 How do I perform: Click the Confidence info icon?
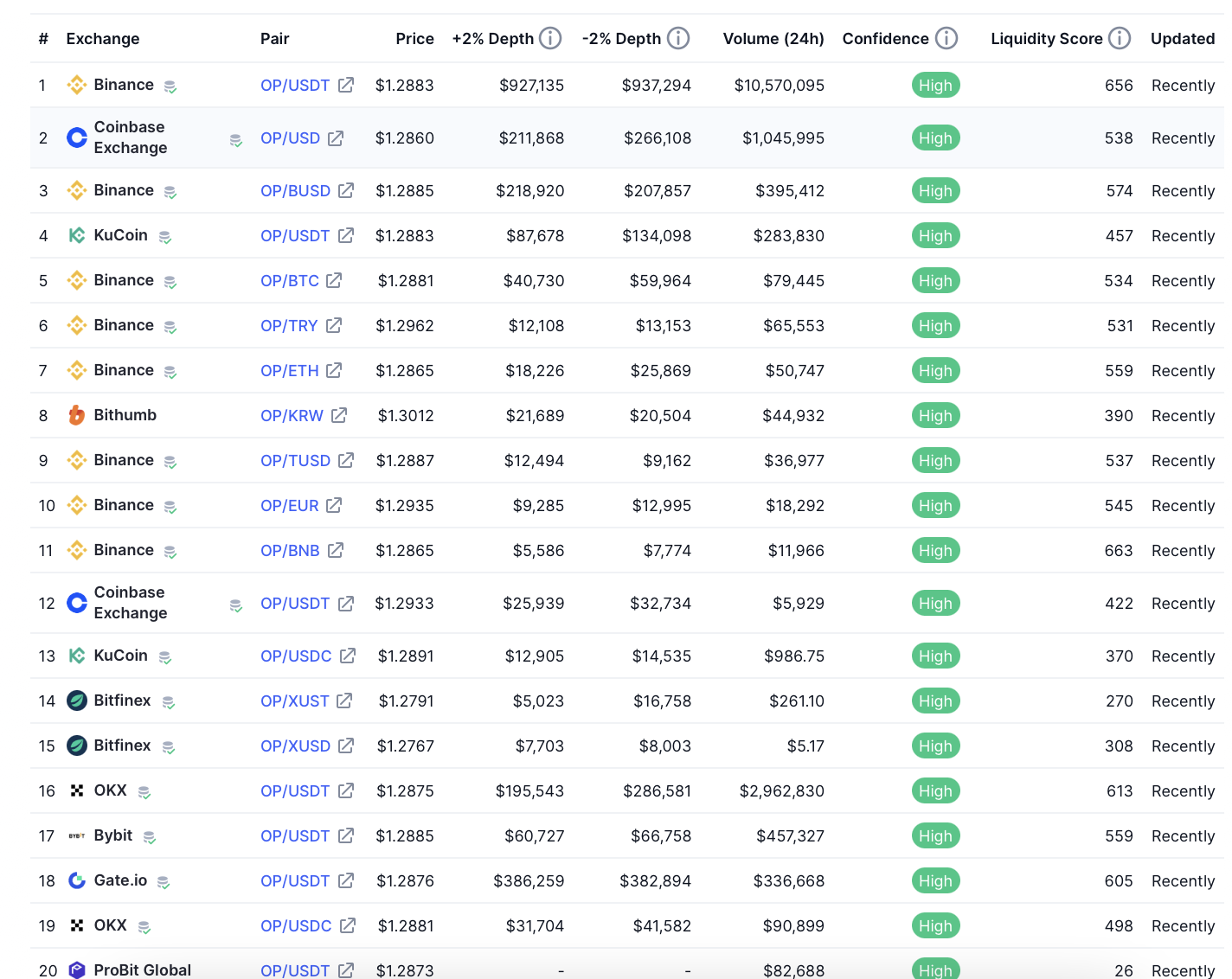[946, 38]
